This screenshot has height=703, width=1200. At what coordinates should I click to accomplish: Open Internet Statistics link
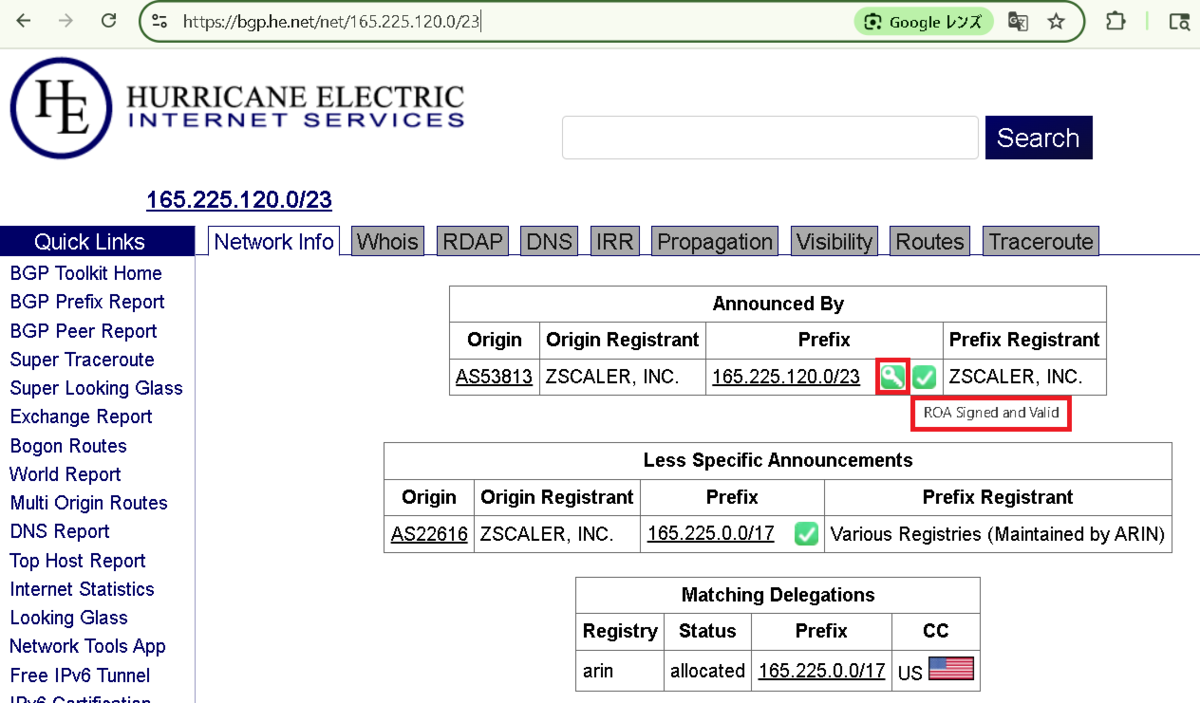click(x=82, y=589)
